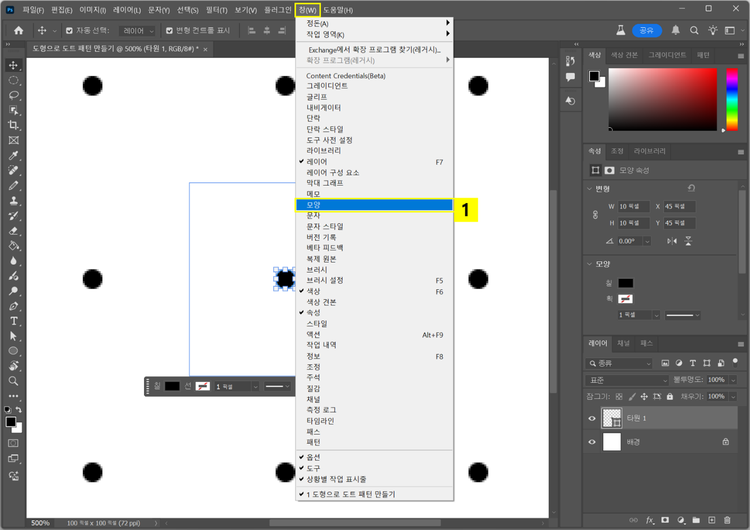Select the Spot Healing Brush tool
The width and height of the screenshot is (750, 530).
click(x=13, y=170)
